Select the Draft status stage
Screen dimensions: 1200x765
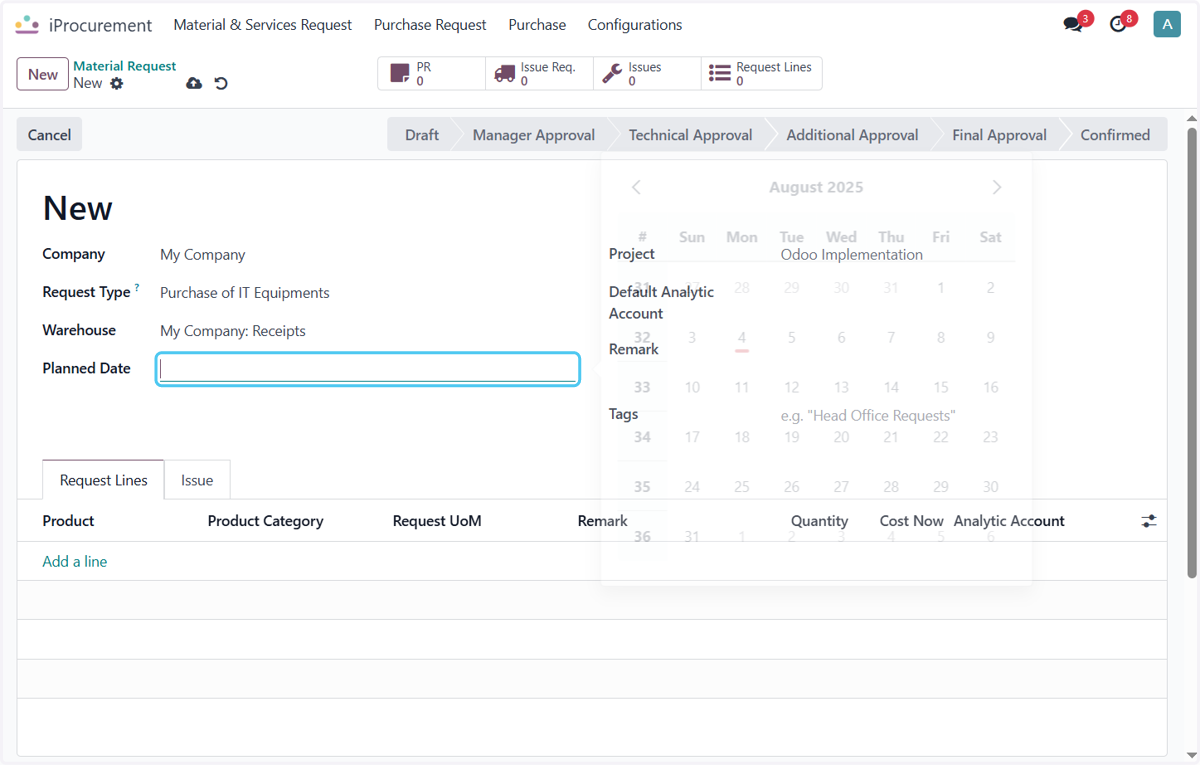point(421,135)
